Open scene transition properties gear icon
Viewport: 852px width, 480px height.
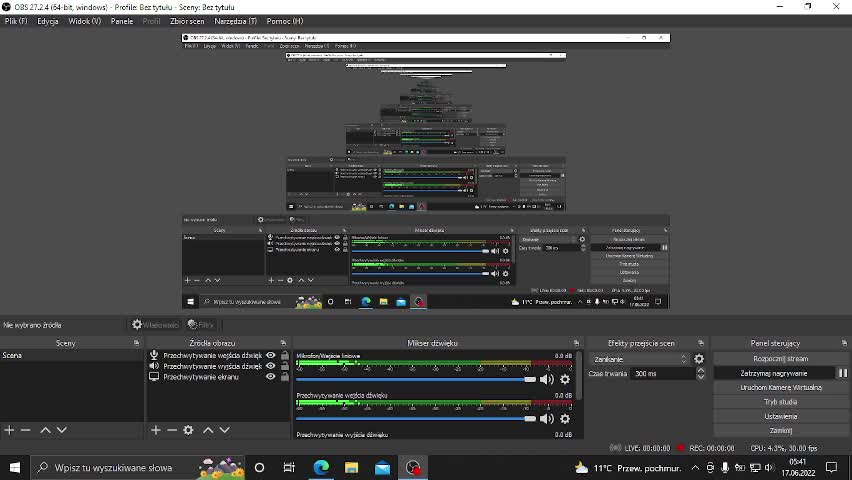click(699, 359)
